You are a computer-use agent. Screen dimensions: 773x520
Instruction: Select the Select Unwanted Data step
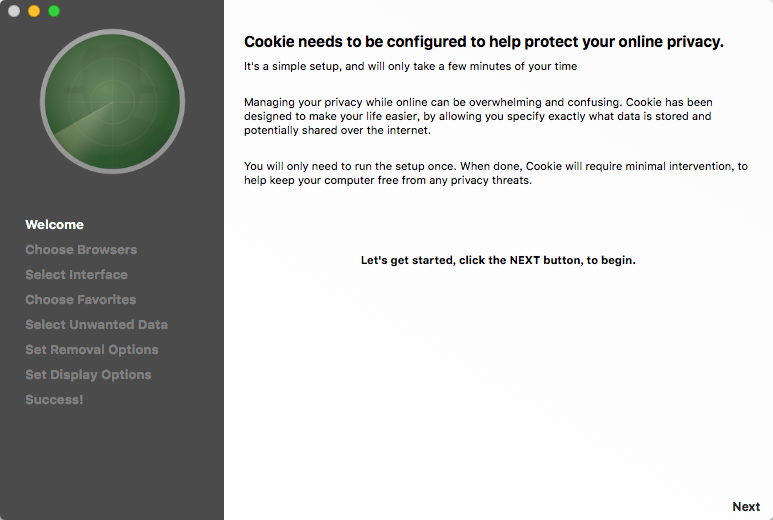tap(96, 325)
